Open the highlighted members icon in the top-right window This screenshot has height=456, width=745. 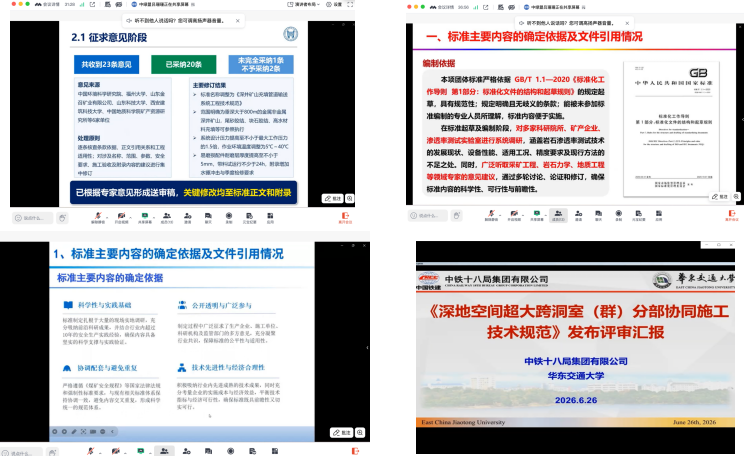click(558, 215)
